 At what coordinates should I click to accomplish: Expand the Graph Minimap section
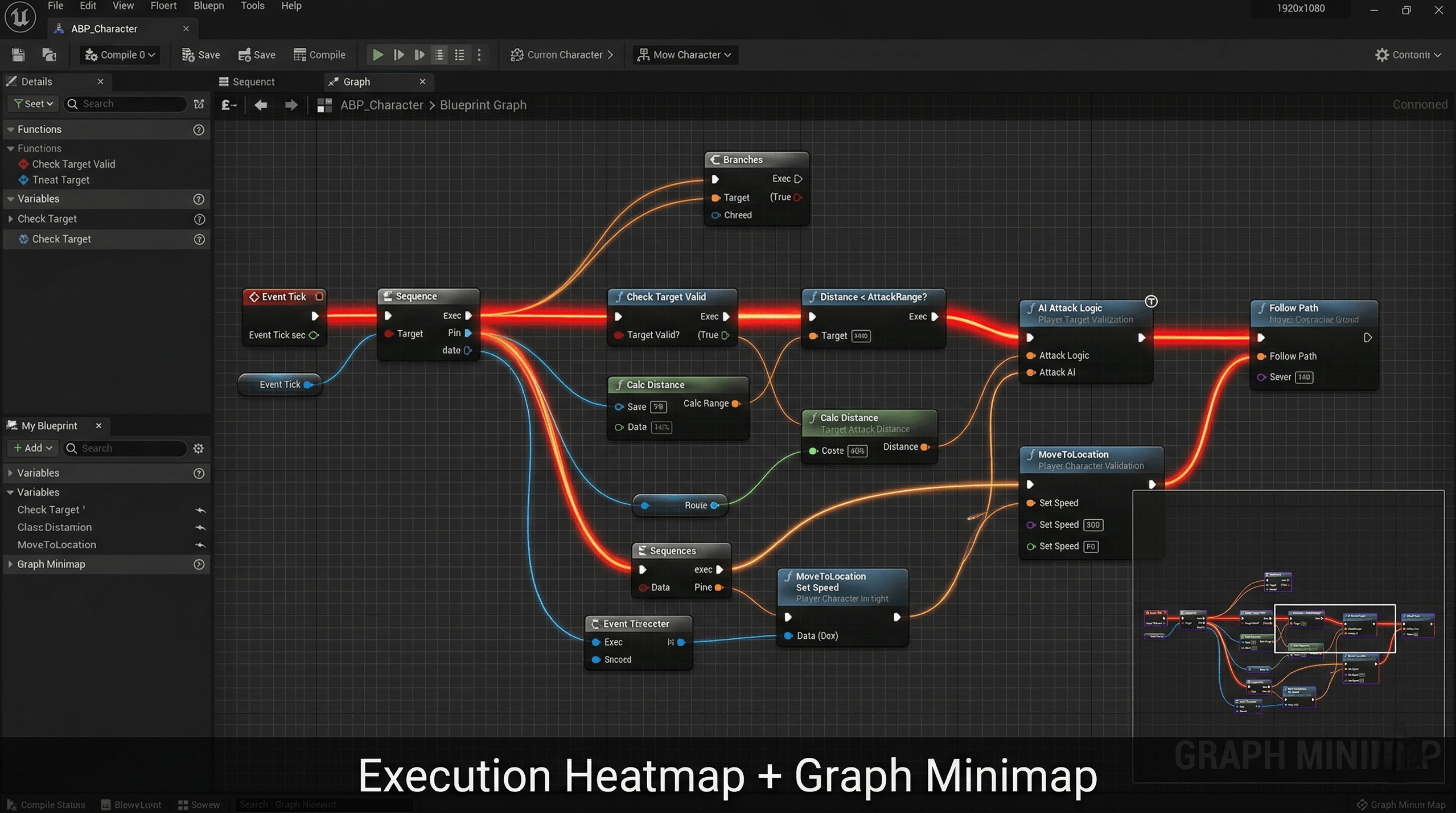[x=10, y=564]
